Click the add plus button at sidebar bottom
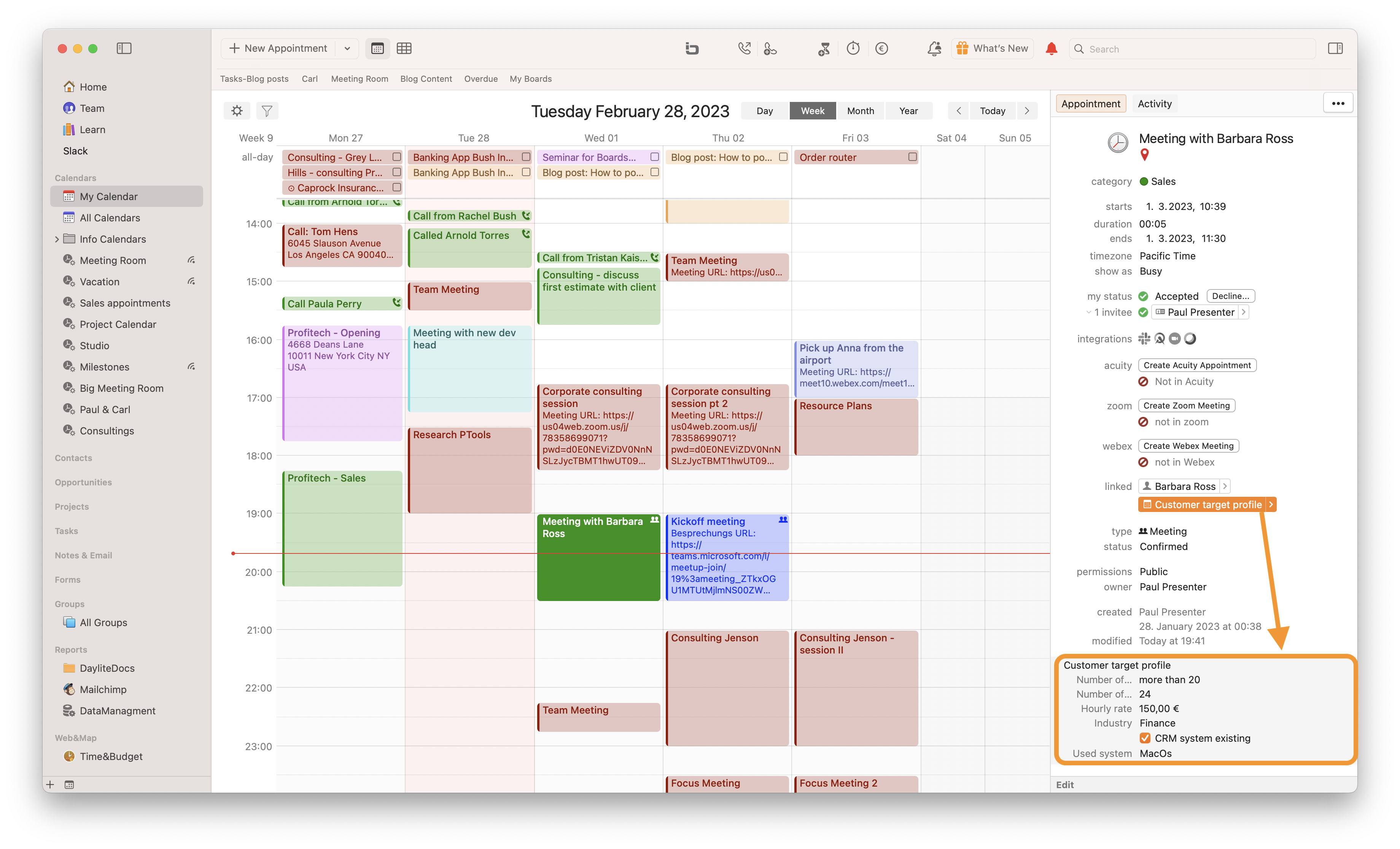The width and height of the screenshot is (1400, 849). pos(50,785)
